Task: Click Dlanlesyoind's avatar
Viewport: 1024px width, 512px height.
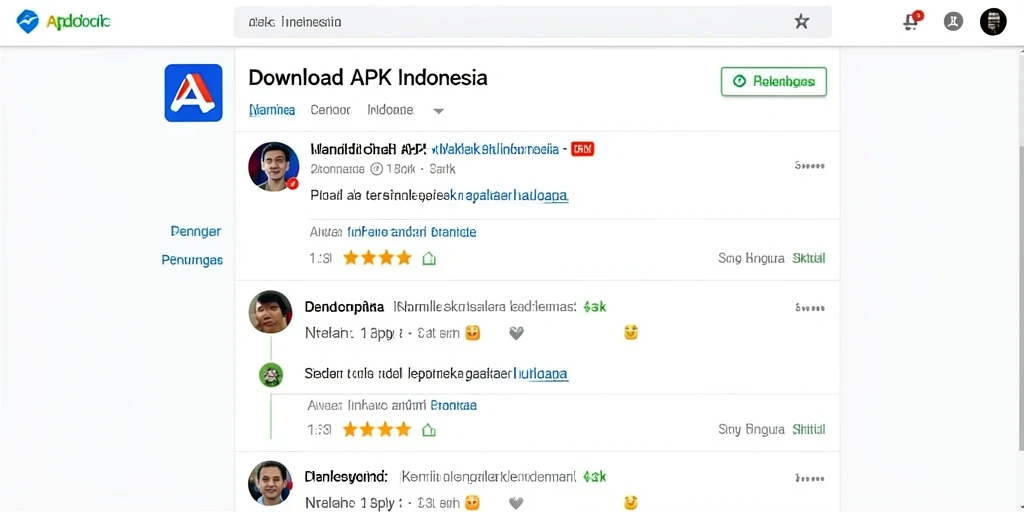Action: tap(270, 483)
